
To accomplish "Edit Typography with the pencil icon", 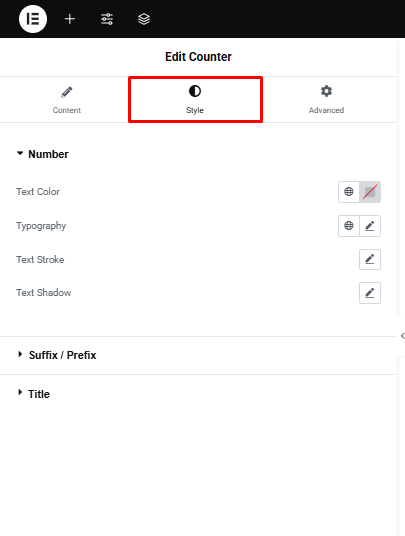I will [x=370, y=226].
